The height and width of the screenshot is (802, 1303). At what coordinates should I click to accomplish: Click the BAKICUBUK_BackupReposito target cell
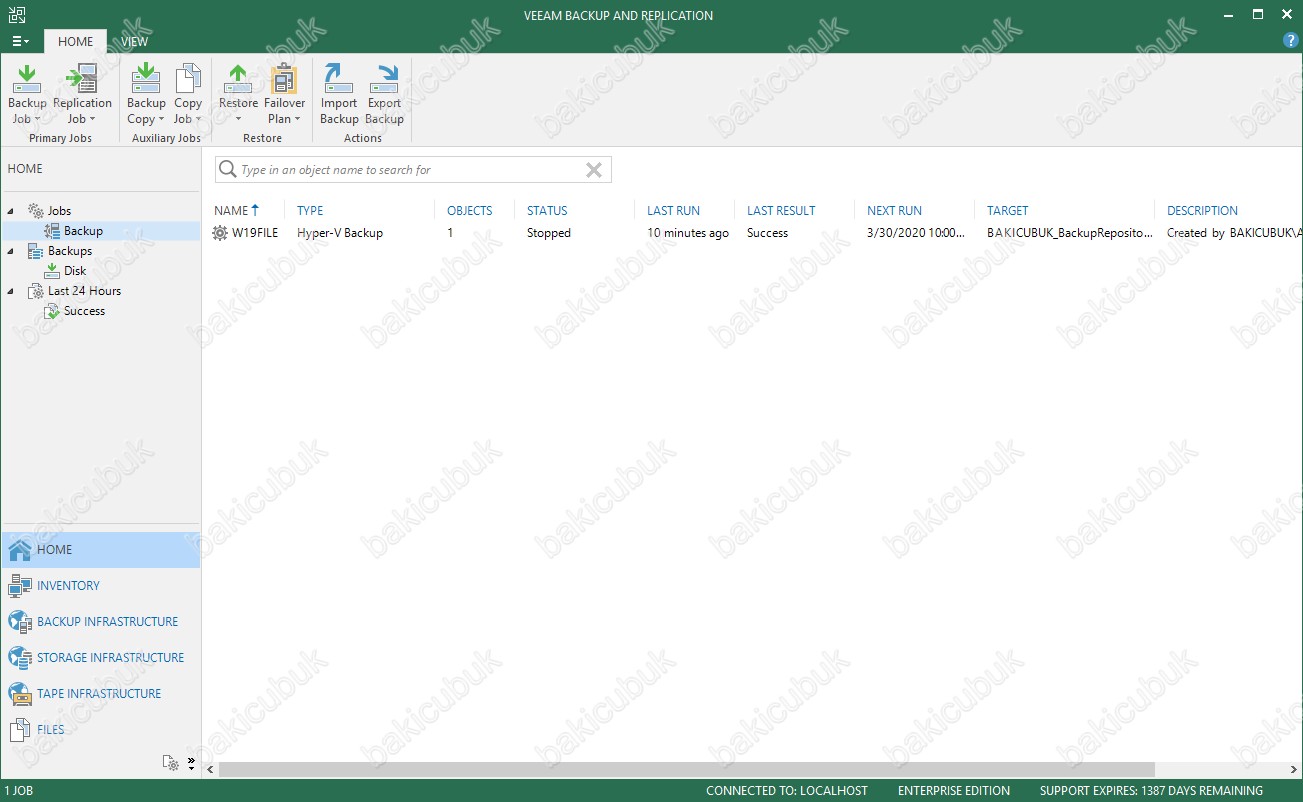click(1068, 233)
